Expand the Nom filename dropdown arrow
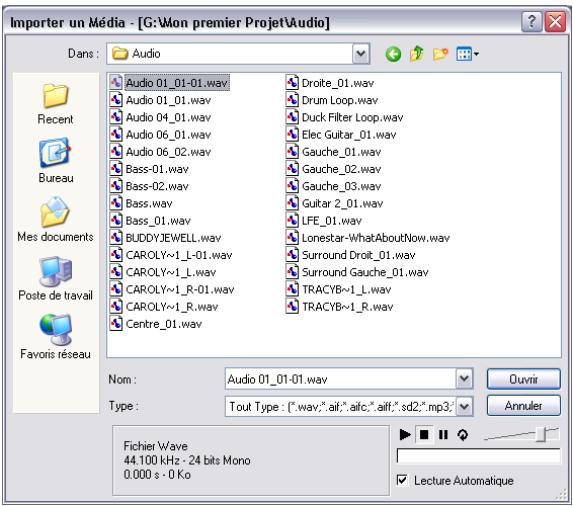 (x=464, y=378)
